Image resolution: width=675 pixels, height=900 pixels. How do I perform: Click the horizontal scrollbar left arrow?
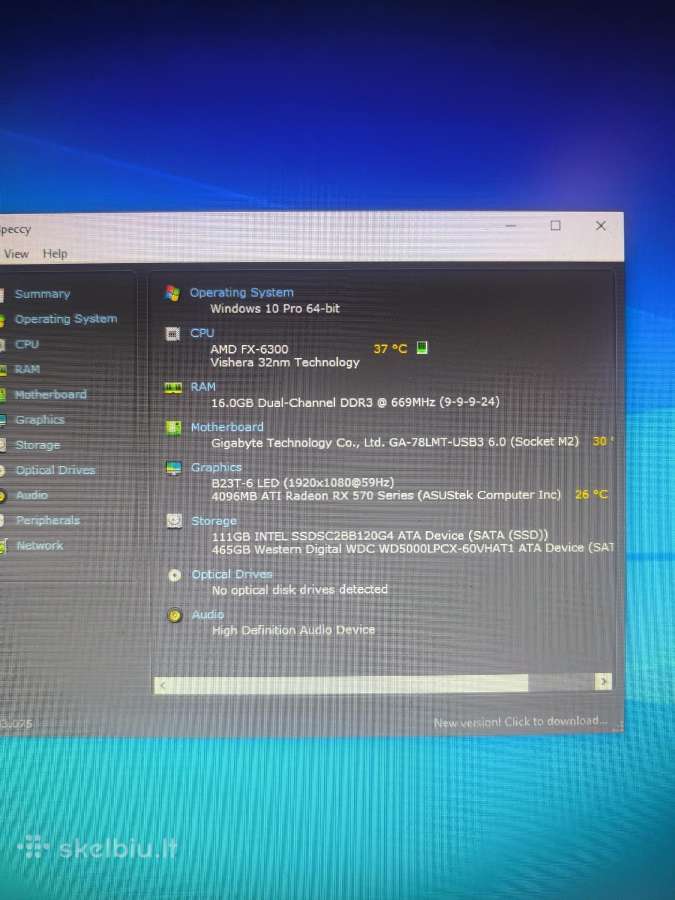164,685
